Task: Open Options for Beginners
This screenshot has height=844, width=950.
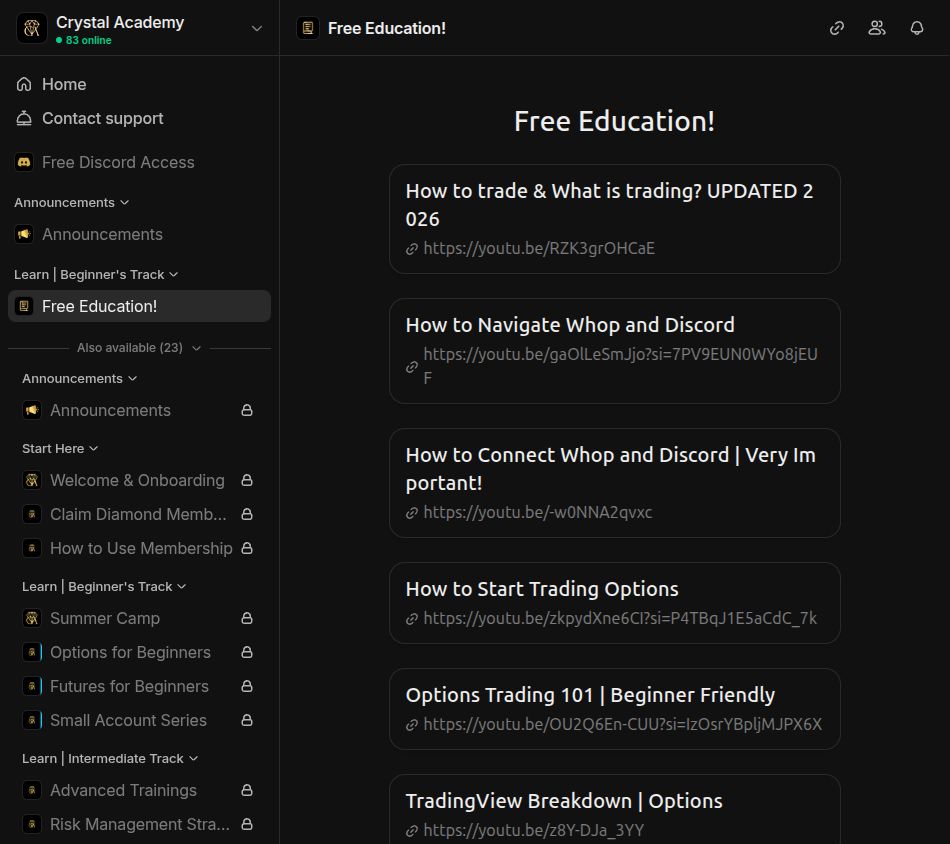Action: coord(139,653)
